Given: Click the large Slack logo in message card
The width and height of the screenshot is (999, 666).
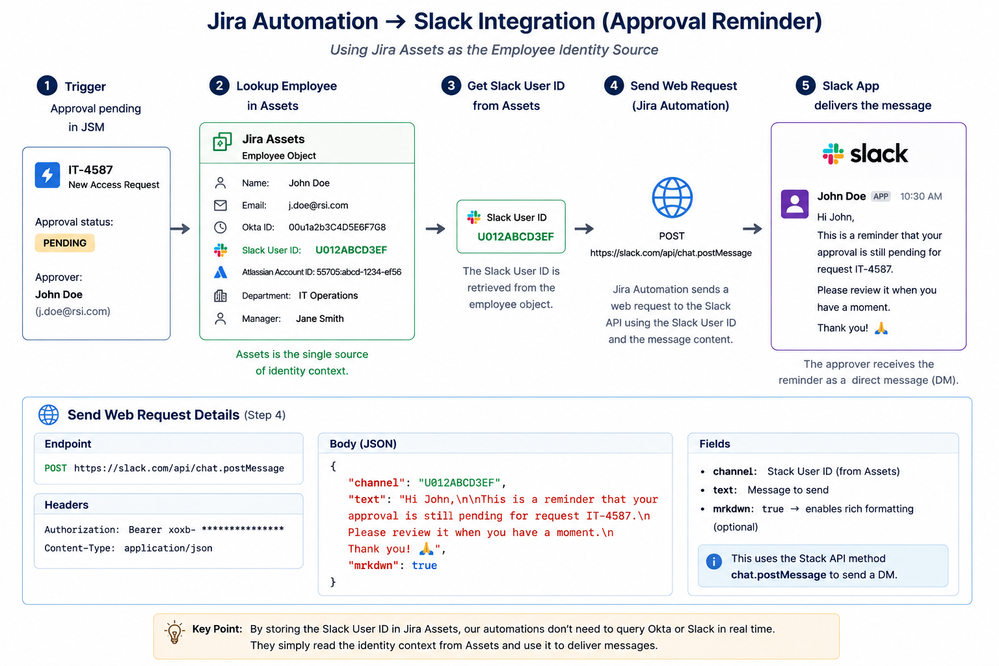Looking at the screenshot, I should pos(865,154).
